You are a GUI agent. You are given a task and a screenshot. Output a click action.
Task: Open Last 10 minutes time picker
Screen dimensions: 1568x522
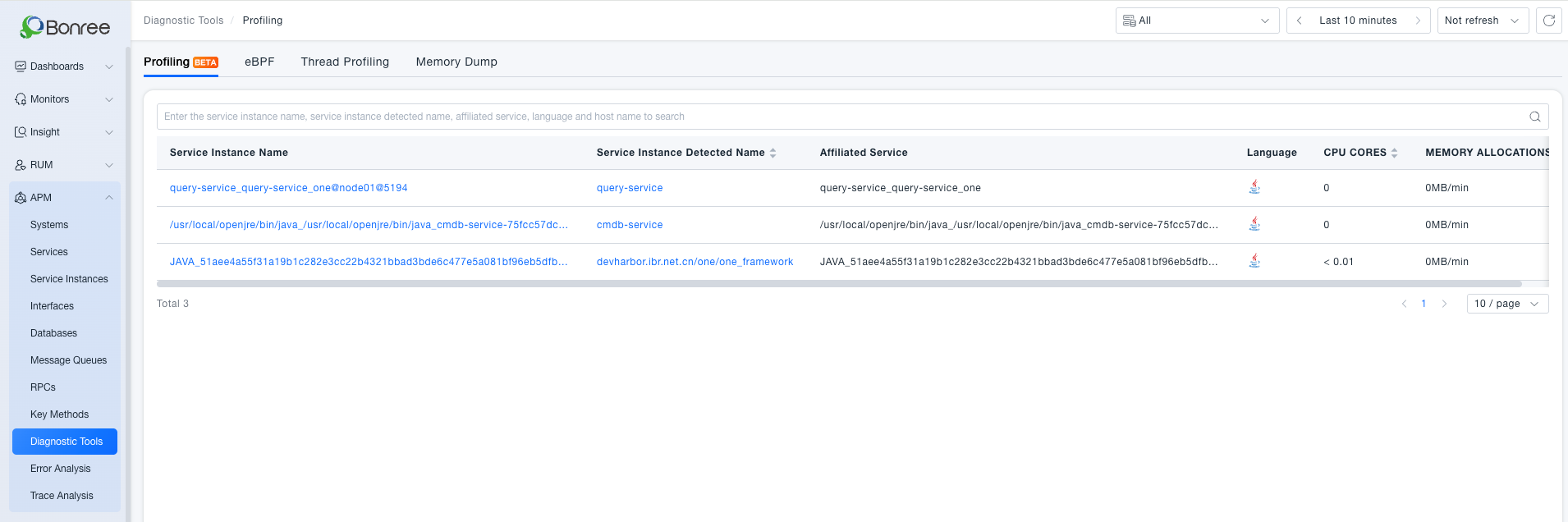click(1358, 21)
